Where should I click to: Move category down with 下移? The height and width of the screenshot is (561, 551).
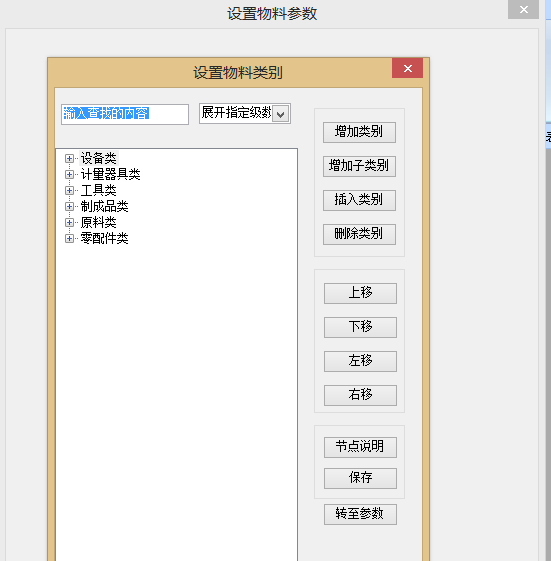point(360,327)
